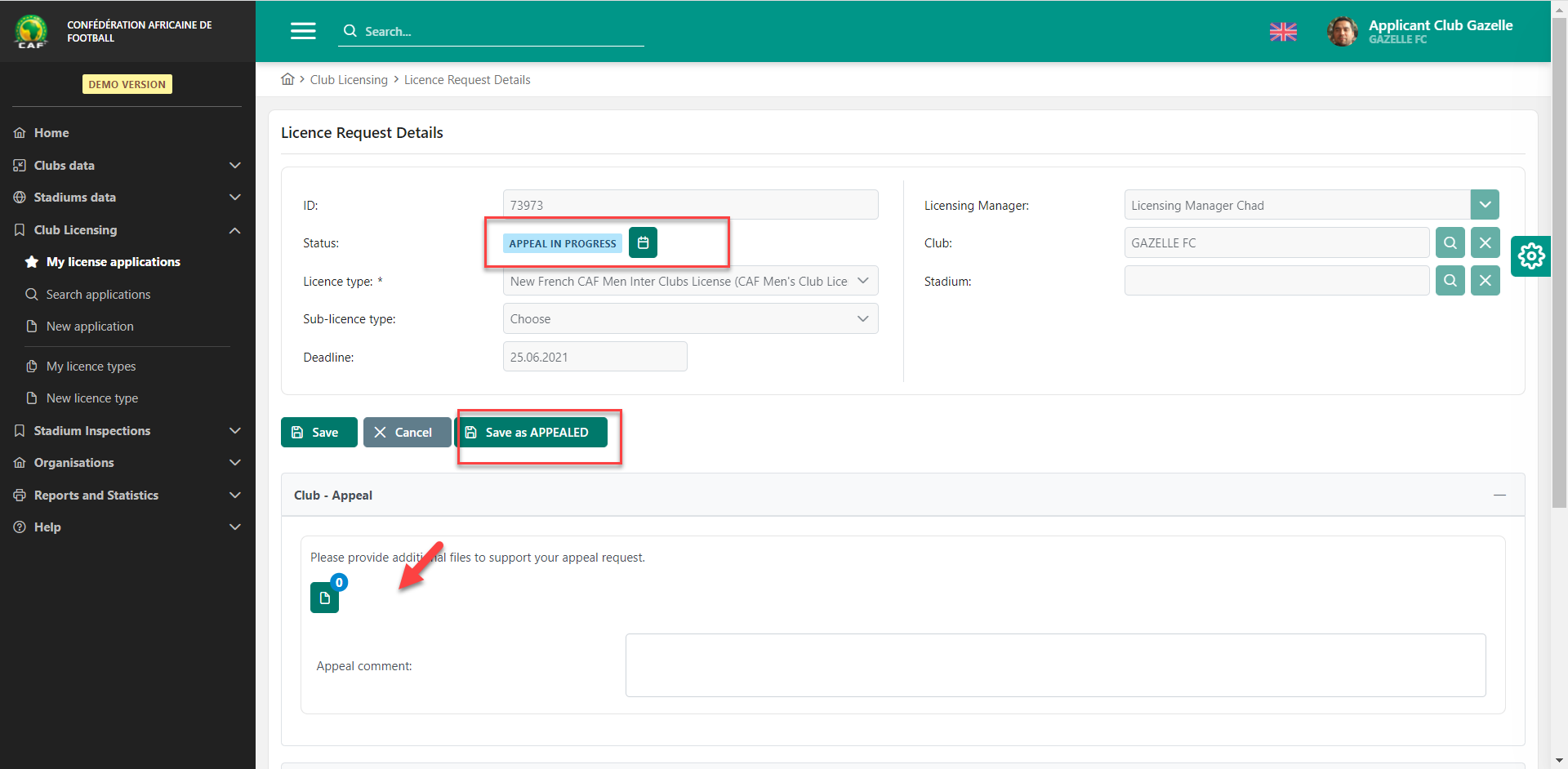The image size is (1568, 769).
Task: Attach appeal files via document icon
Action: [x=324, y=598]
